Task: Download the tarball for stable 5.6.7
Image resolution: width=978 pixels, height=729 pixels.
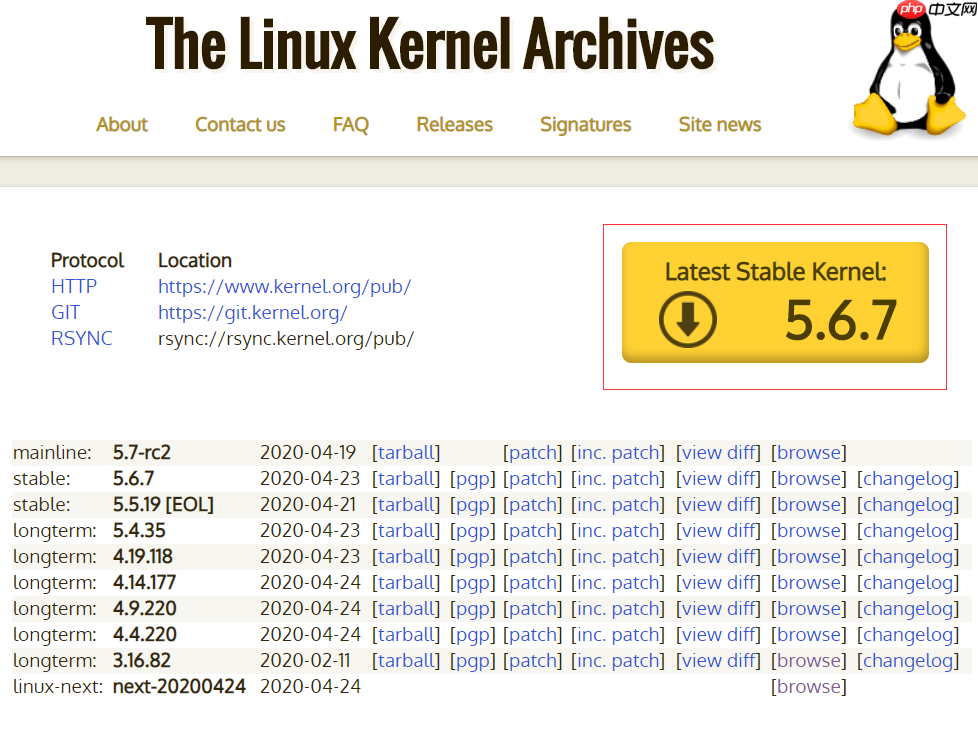Action: tap(406, 478)
